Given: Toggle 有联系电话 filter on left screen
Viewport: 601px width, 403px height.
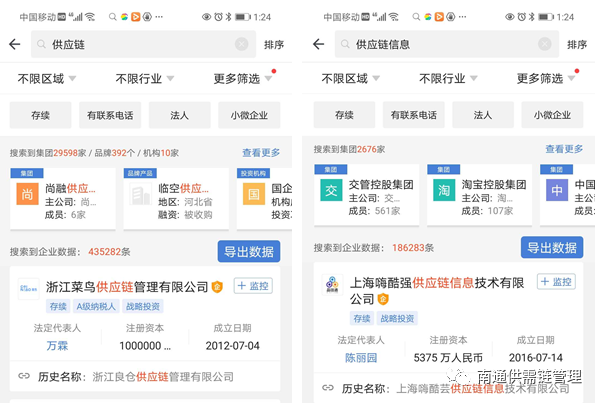Looking at the screenshot, I should click(110, 115).
